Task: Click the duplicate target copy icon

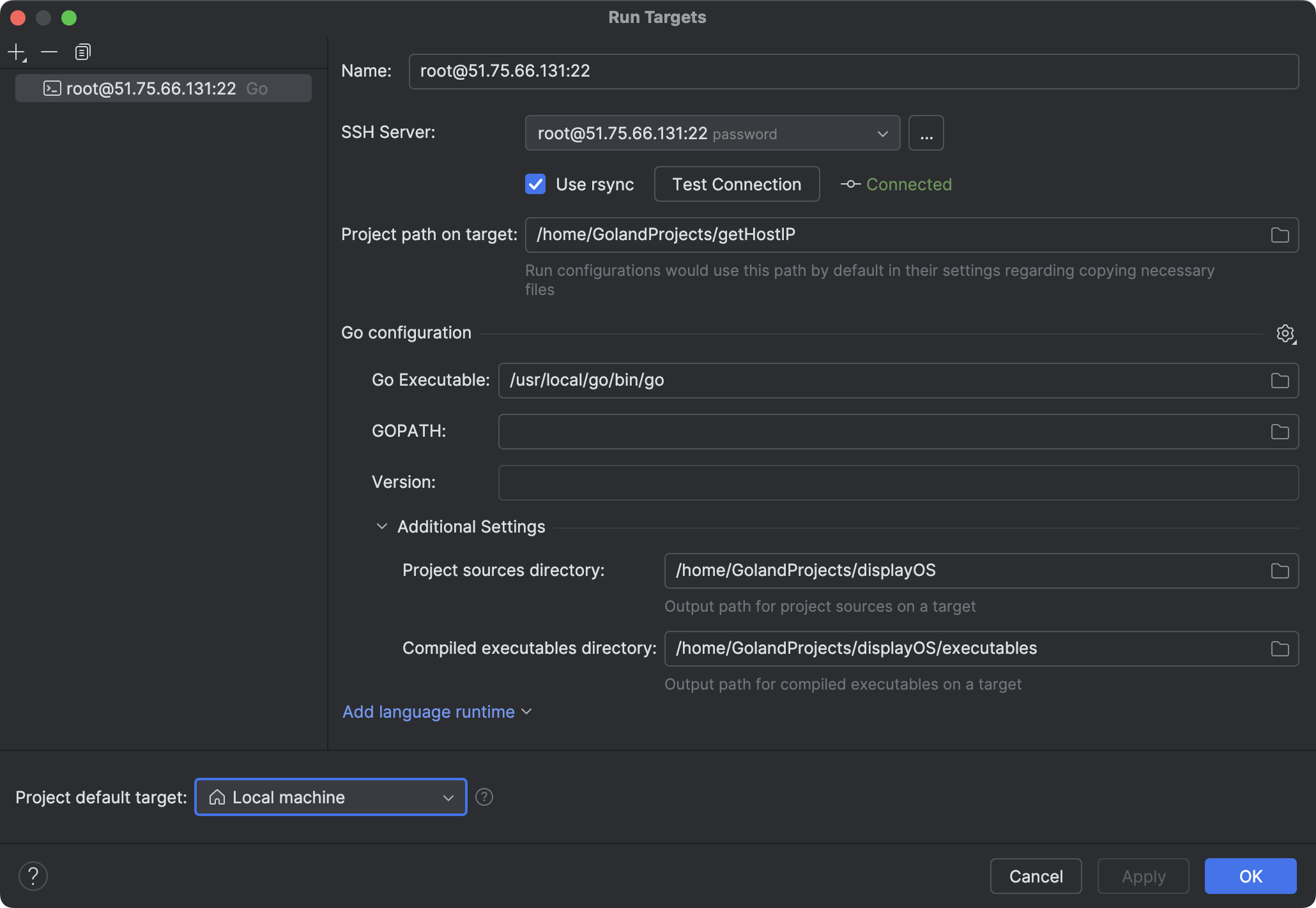Action: click(x=82, y=52)
